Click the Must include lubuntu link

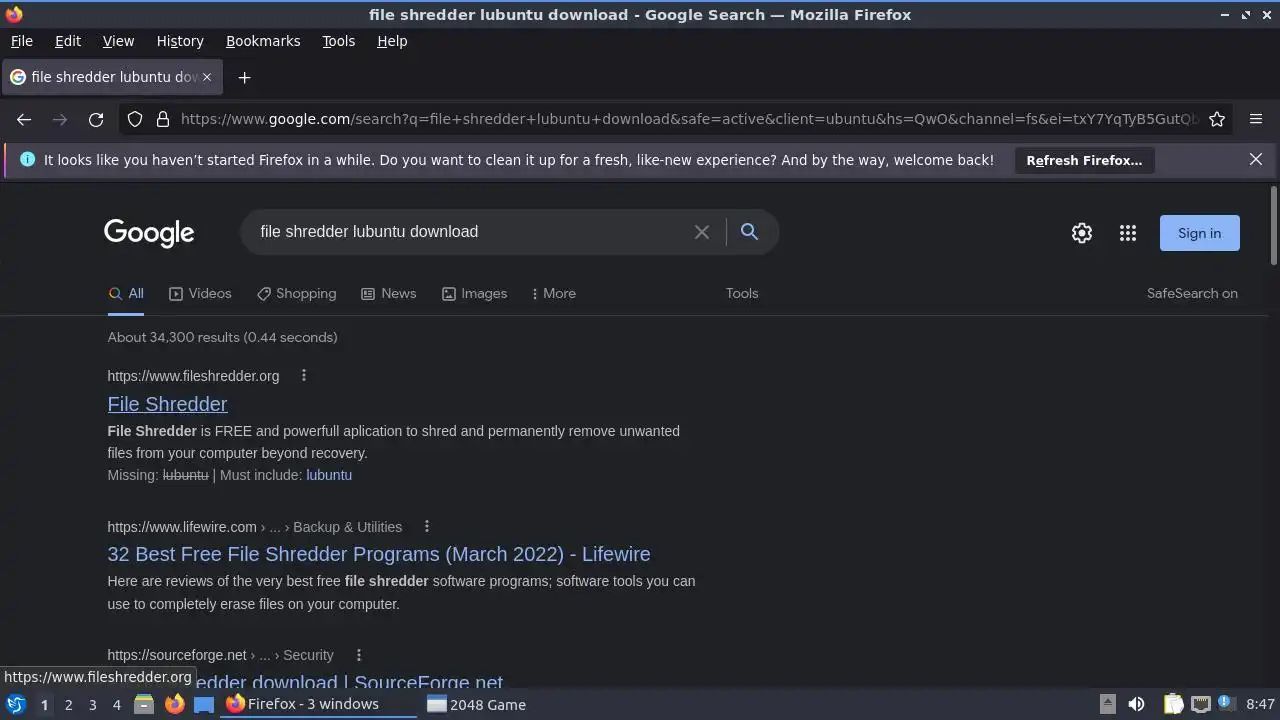329,475
